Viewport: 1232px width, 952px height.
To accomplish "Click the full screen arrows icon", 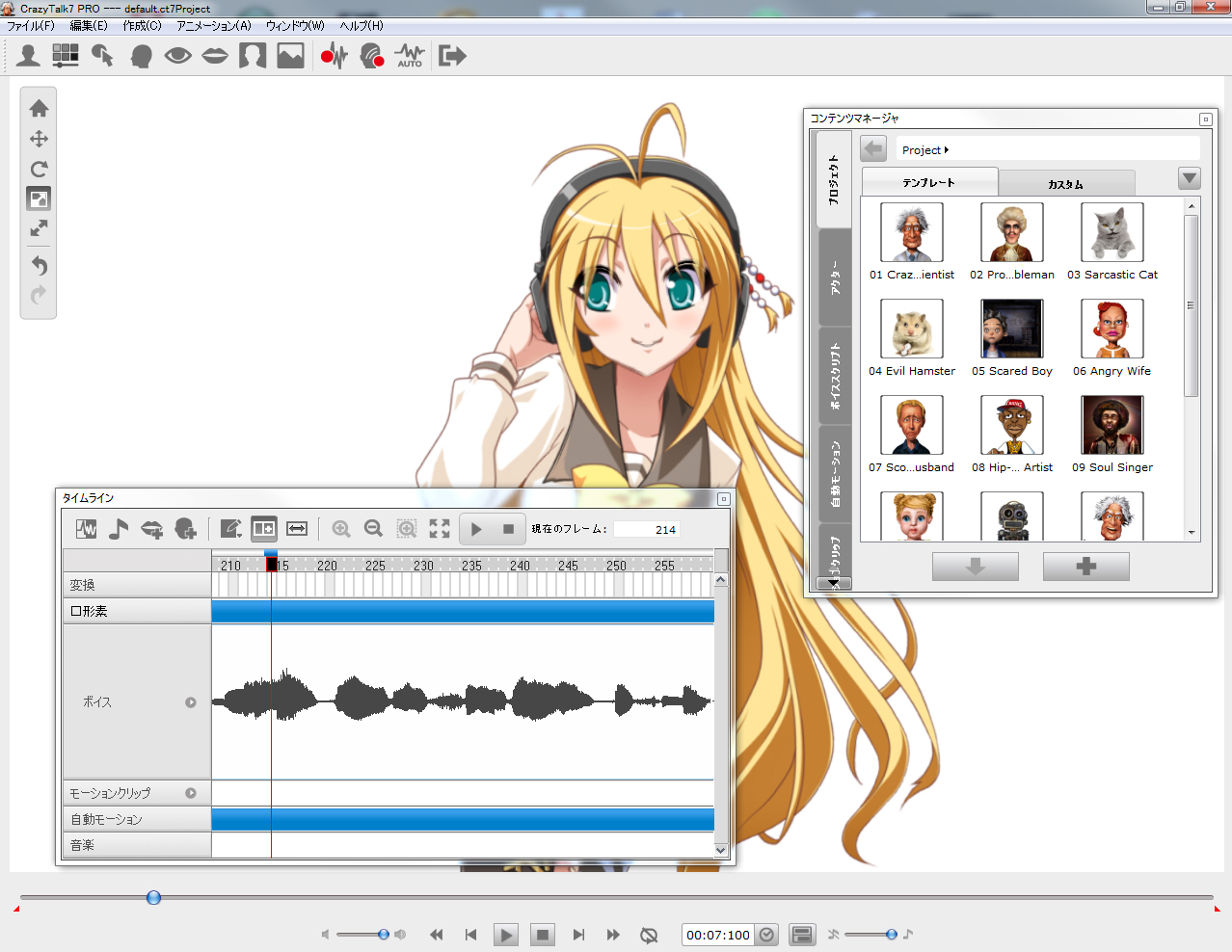I will click(40, 228).
